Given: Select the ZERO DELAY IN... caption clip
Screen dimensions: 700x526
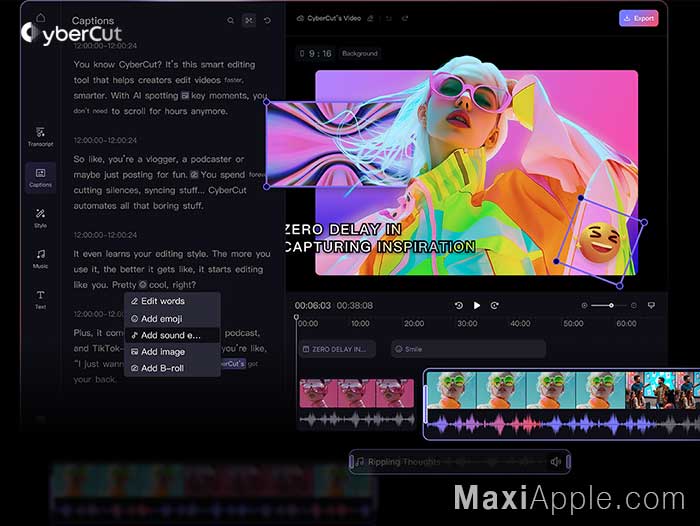Looking at the screenshot, I should 337,349.
